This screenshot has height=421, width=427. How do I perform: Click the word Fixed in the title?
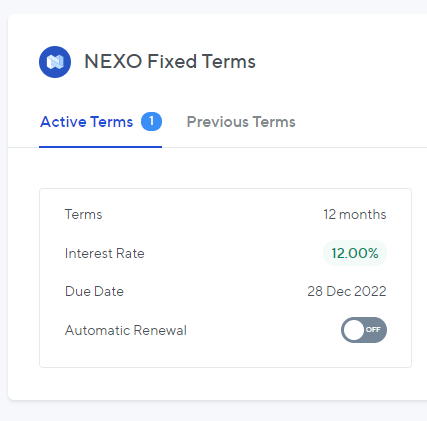[x=172, y=62]
